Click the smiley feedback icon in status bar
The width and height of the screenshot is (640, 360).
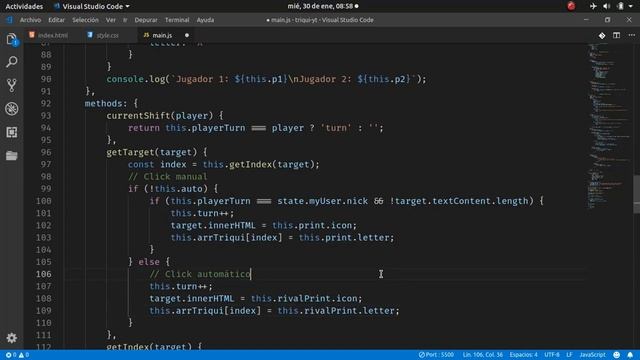617,355
